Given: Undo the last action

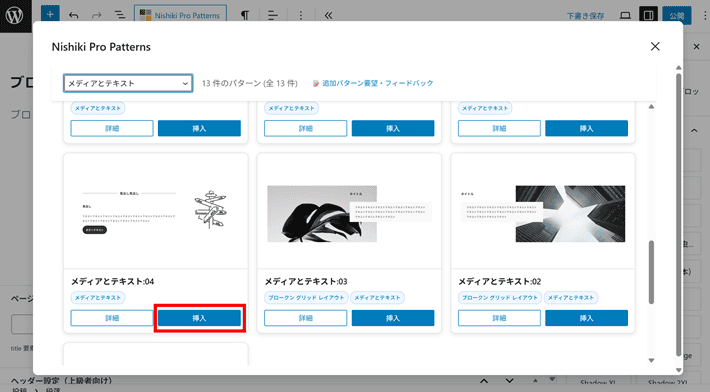Looking at the screenshot, I should click(73, 15).
